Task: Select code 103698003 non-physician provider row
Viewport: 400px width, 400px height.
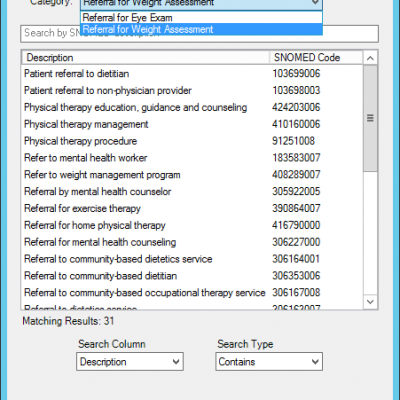Action: pyautogui.click(x=192, y=90)
